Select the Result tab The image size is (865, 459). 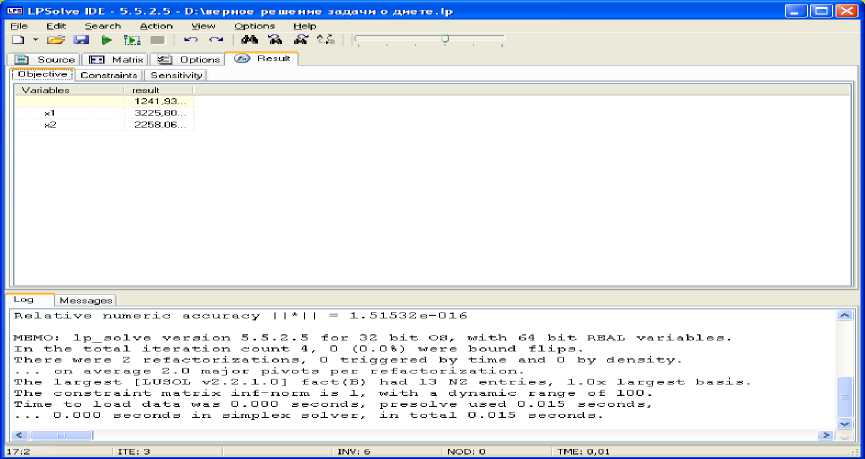tap(262, 58)
